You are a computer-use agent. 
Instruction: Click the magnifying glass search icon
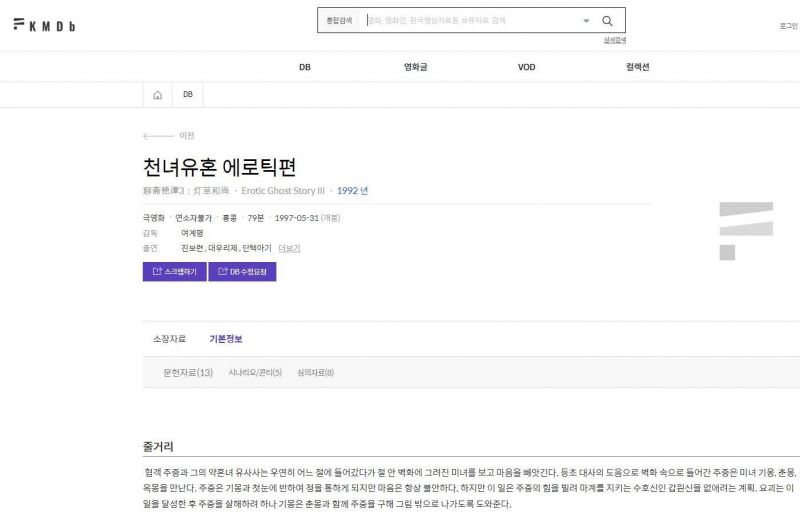[607, 20]
